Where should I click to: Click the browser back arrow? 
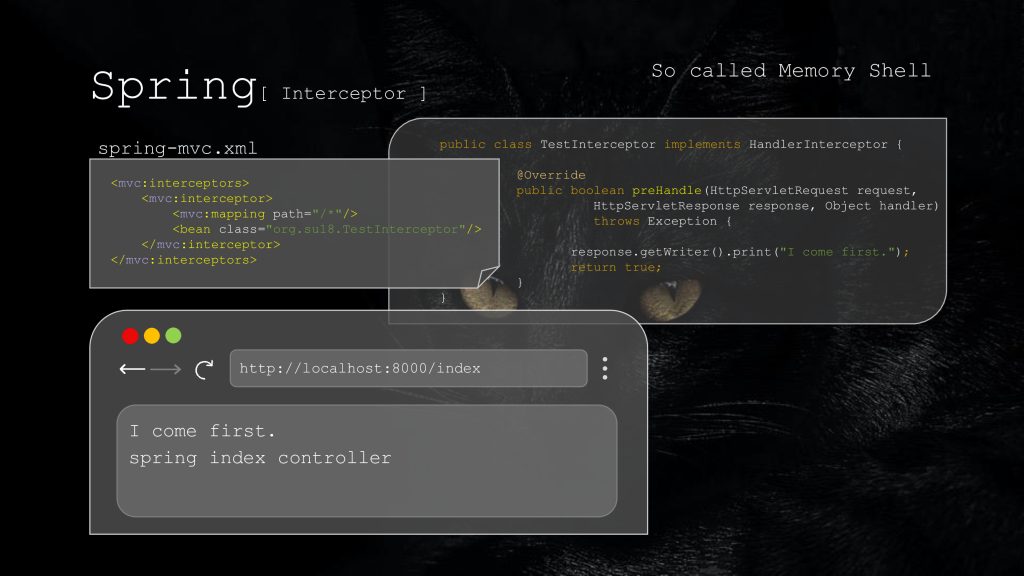[x=132, y=369]
